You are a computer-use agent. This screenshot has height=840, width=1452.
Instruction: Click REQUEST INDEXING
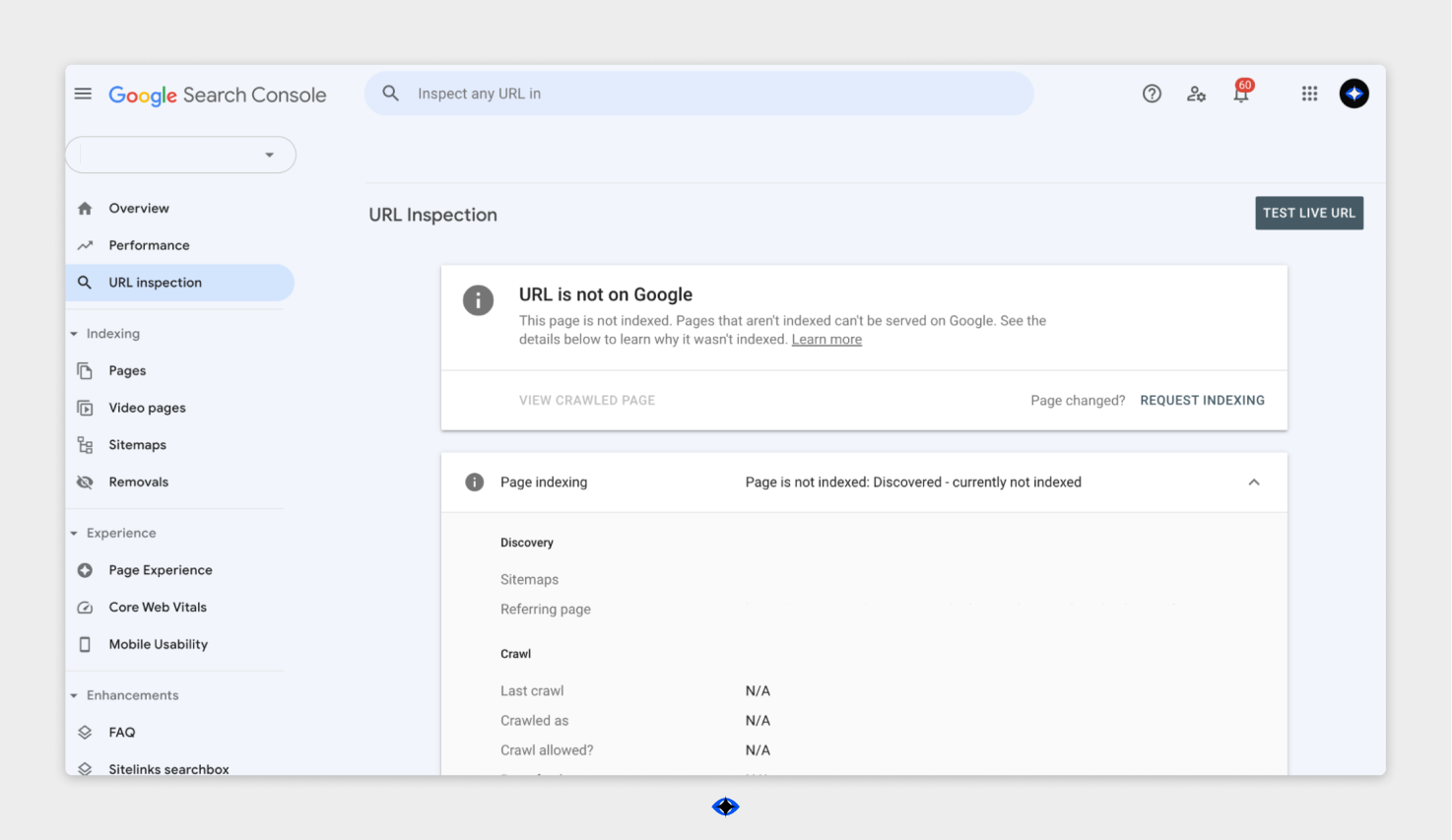tap(1202, 401)
